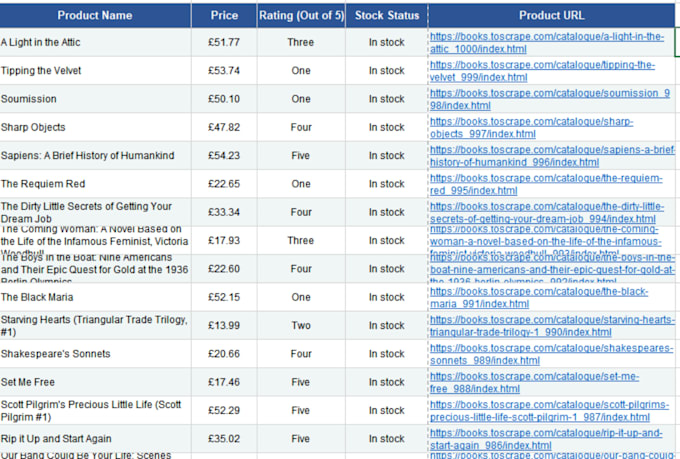Select the price £17.46
Viewport: 680px width, 459px height.
coord(224,383)
